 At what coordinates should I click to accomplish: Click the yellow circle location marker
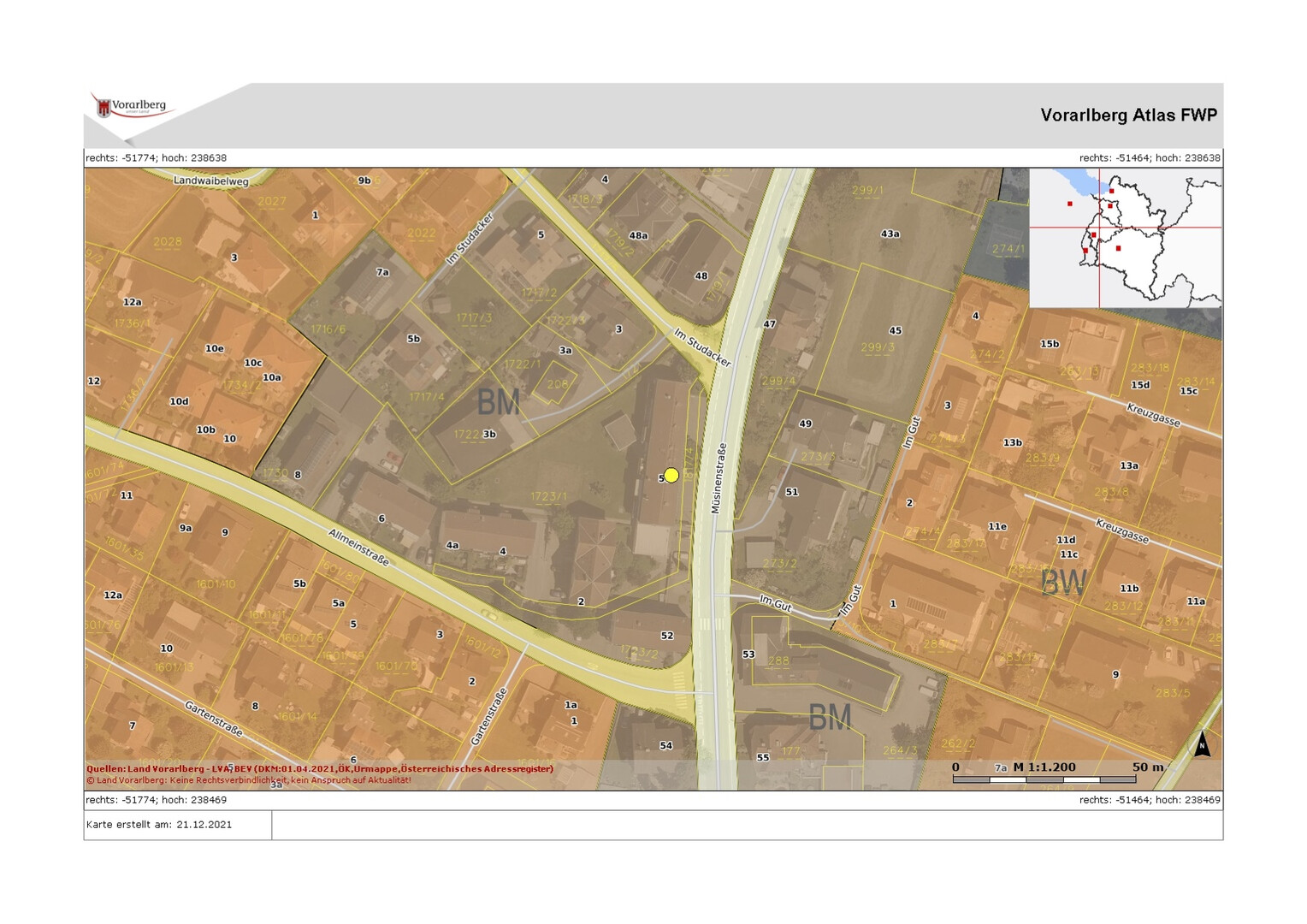[x=671, y=475]
